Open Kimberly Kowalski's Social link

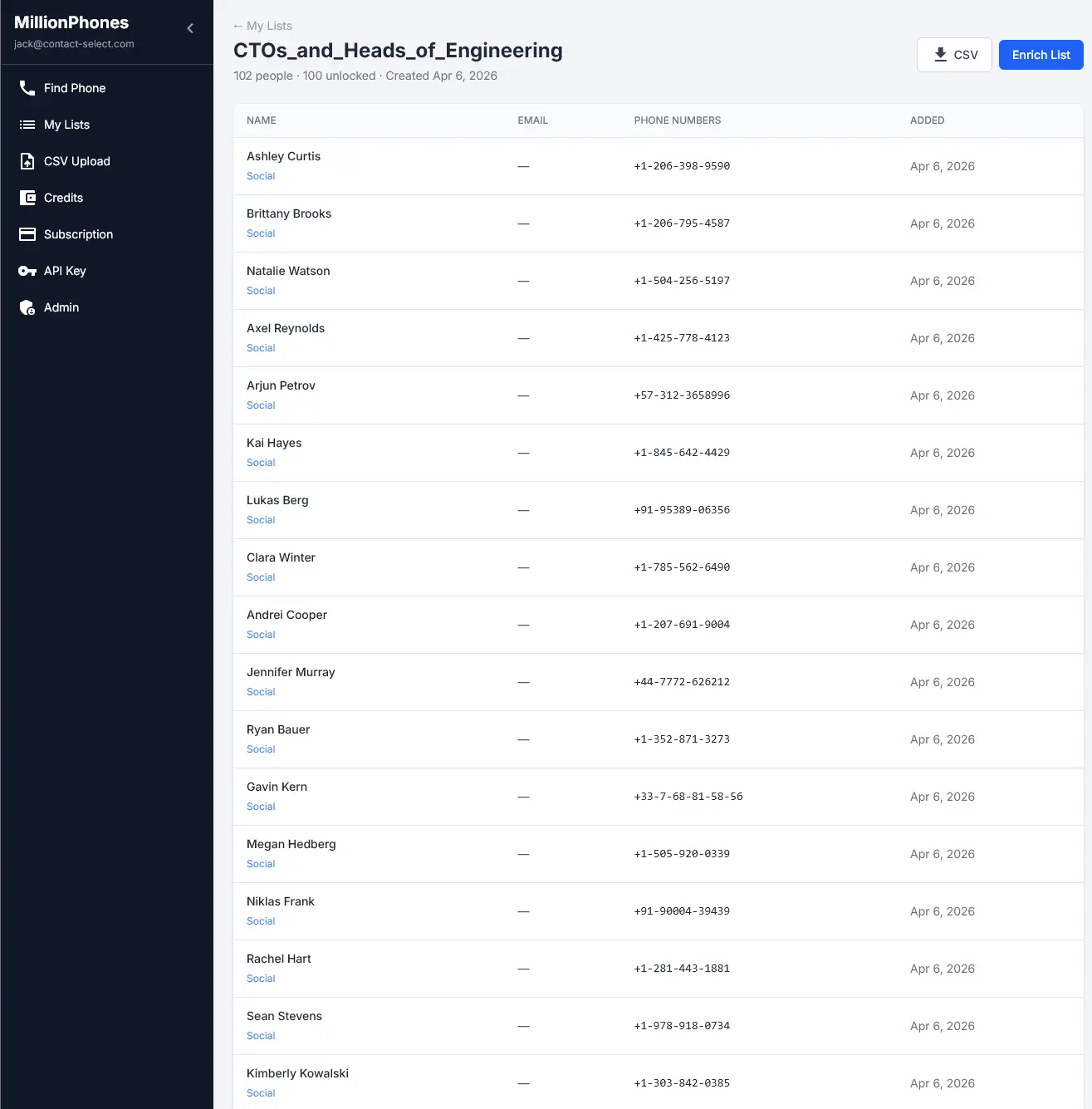261,1093
